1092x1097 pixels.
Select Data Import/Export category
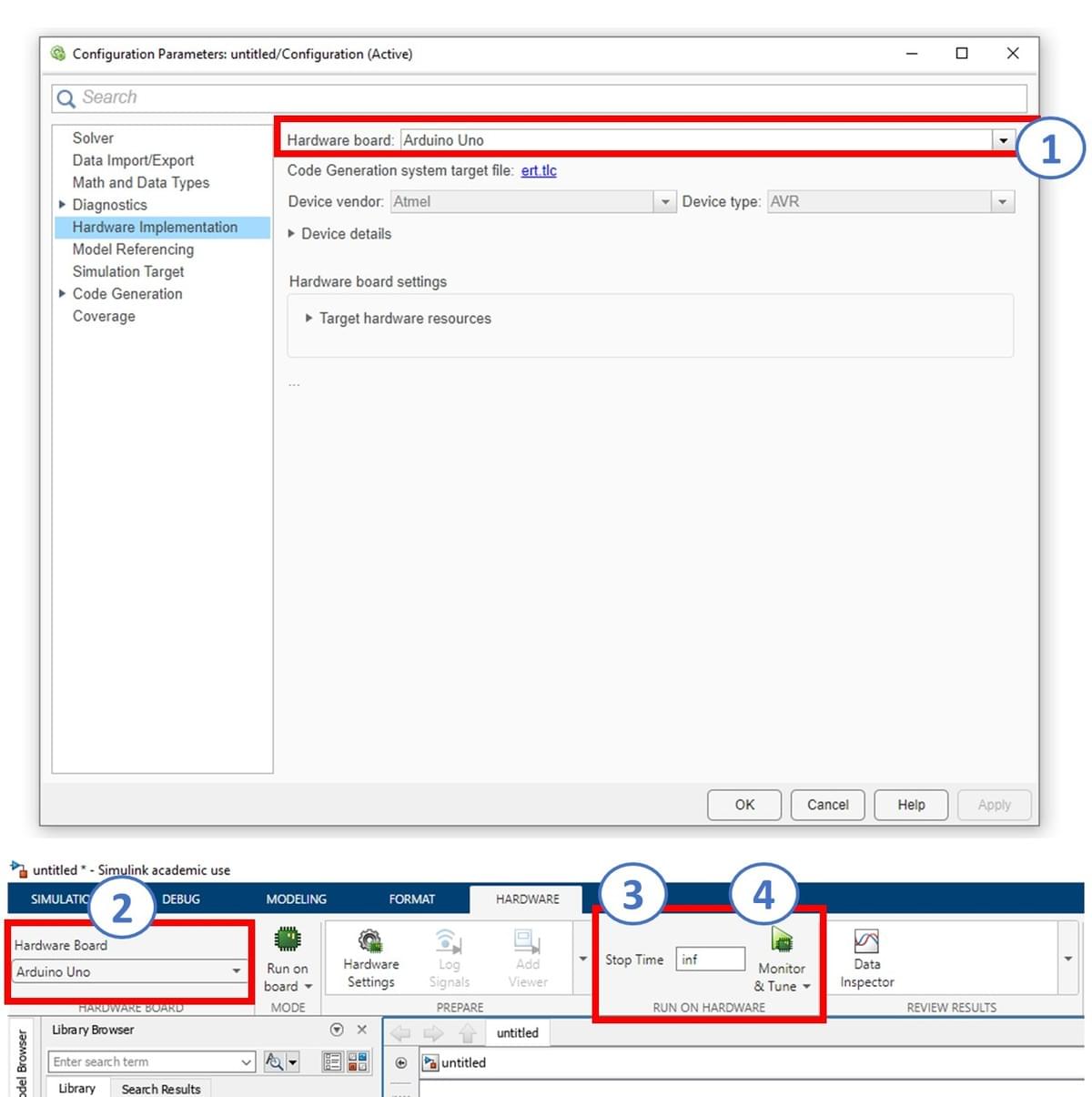coord(133,160)
